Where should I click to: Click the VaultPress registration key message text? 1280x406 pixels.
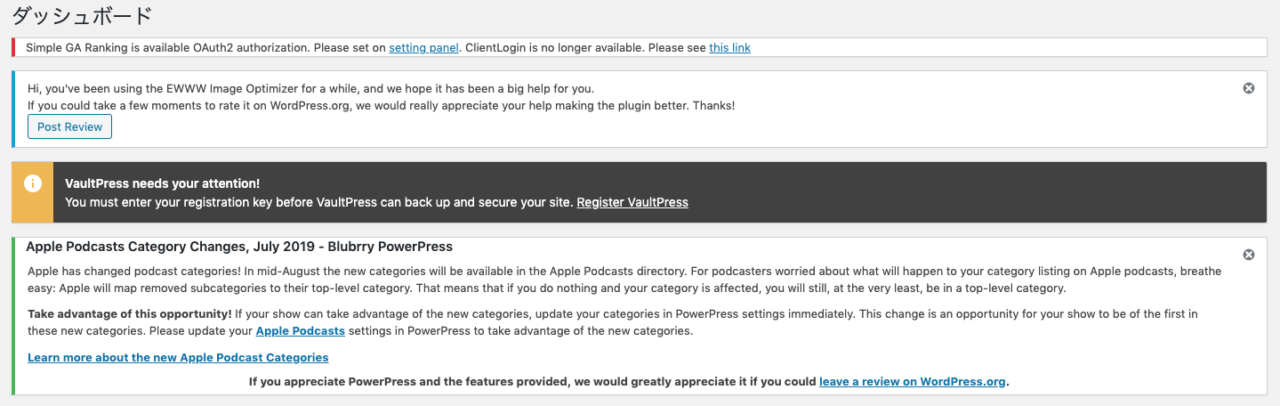[x=320, y=202]
